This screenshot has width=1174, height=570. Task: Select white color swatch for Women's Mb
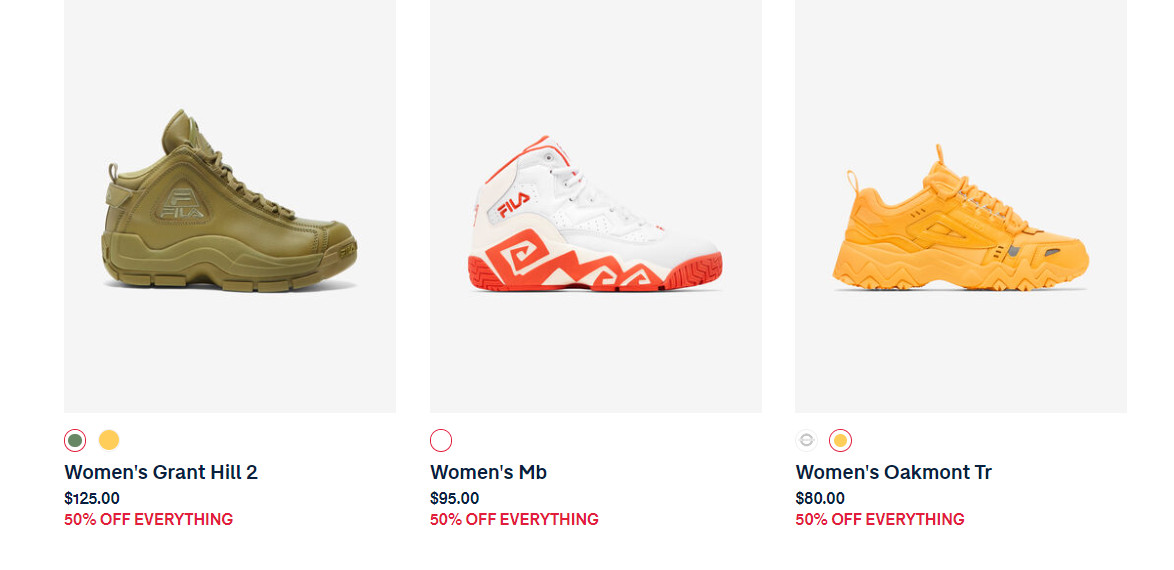pos(441,440)
